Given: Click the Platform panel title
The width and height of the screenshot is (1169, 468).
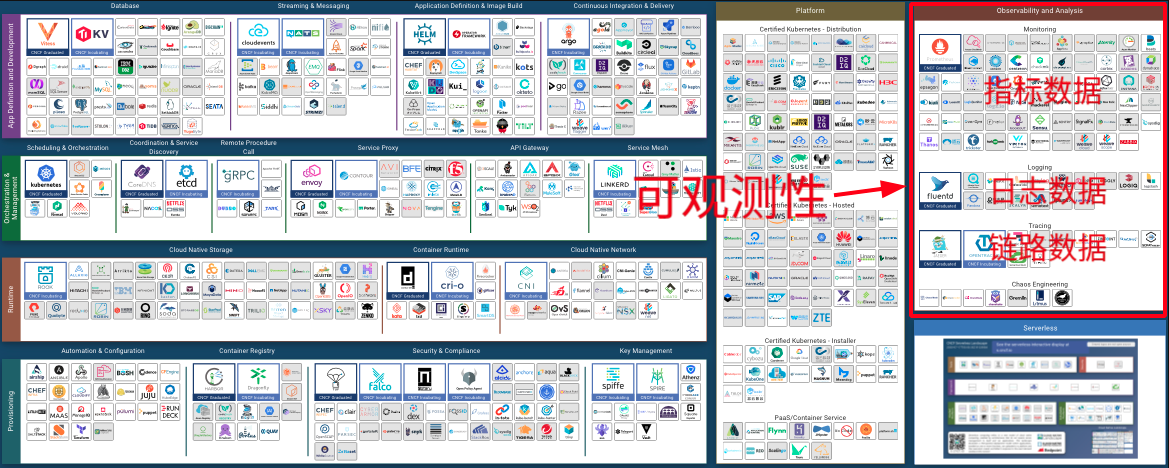Looking at the screenshot, I should 810,10.
